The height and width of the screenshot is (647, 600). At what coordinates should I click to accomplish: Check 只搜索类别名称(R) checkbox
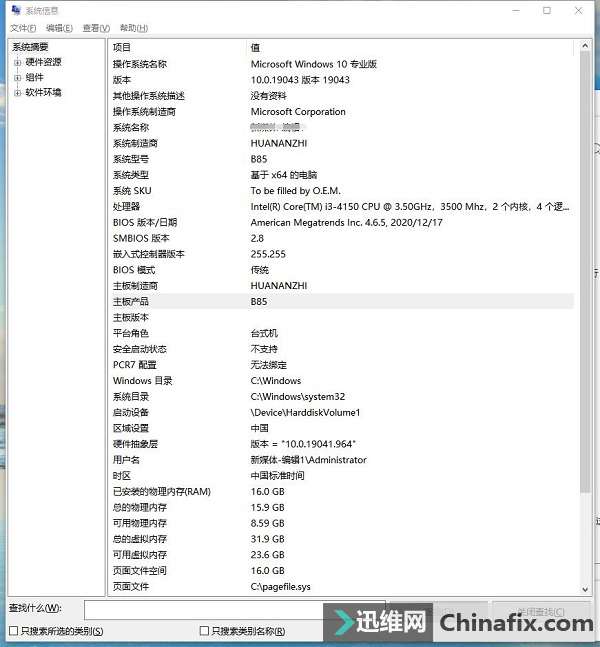click(204, 630)
